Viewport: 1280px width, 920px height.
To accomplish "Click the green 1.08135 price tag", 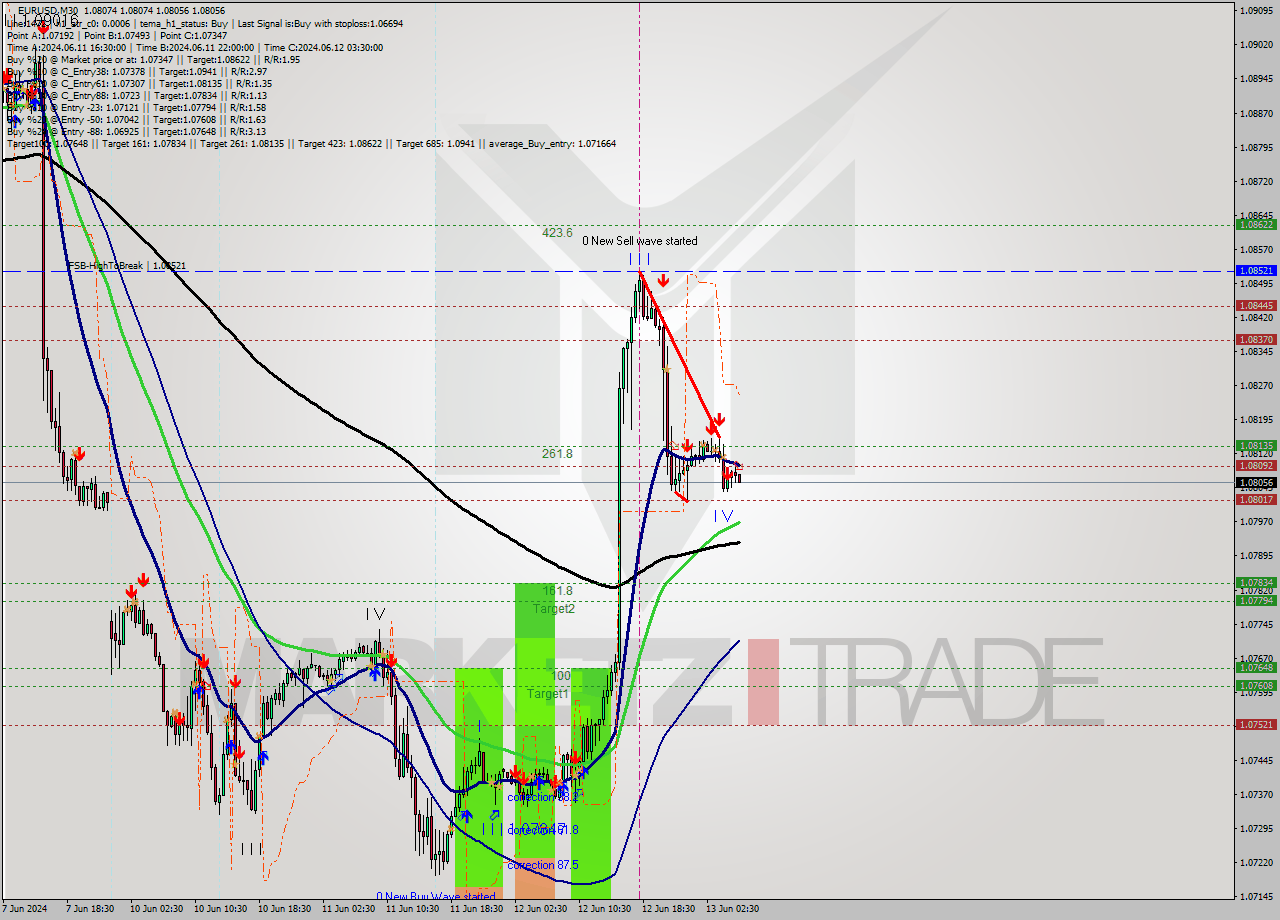I will (x=1256, y=446).
